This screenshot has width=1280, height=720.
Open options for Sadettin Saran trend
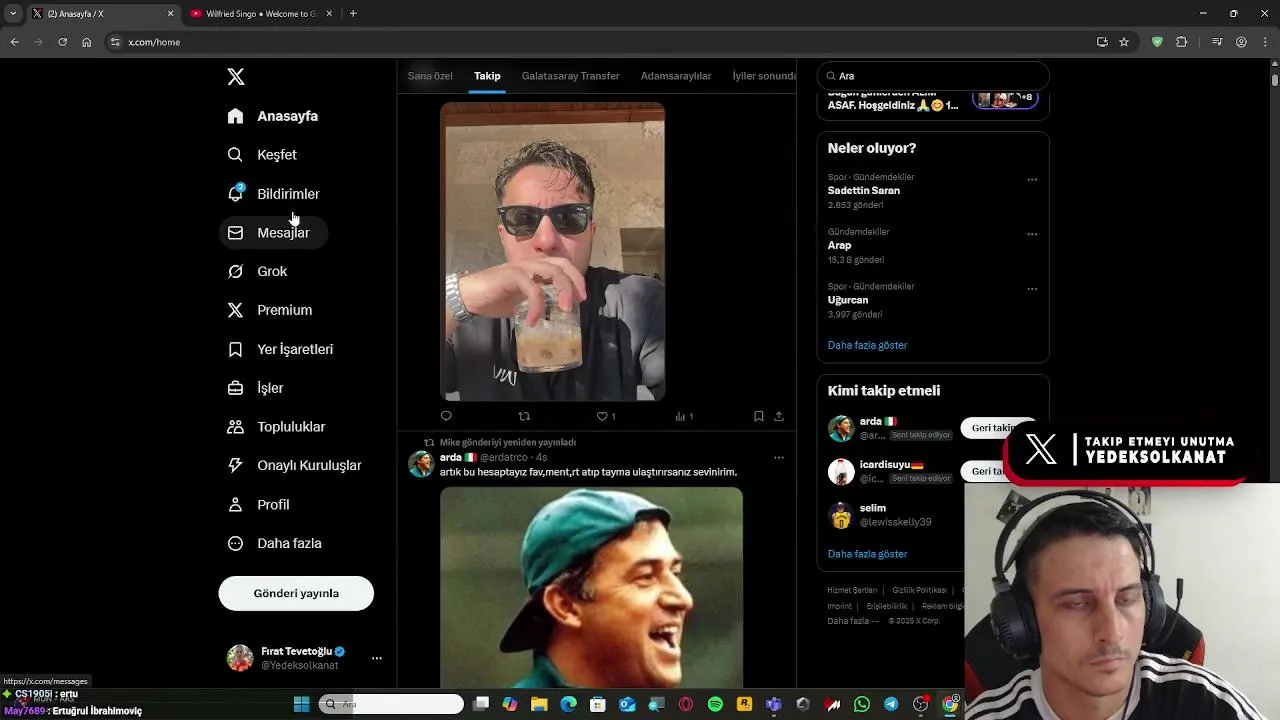[1032, 180]
